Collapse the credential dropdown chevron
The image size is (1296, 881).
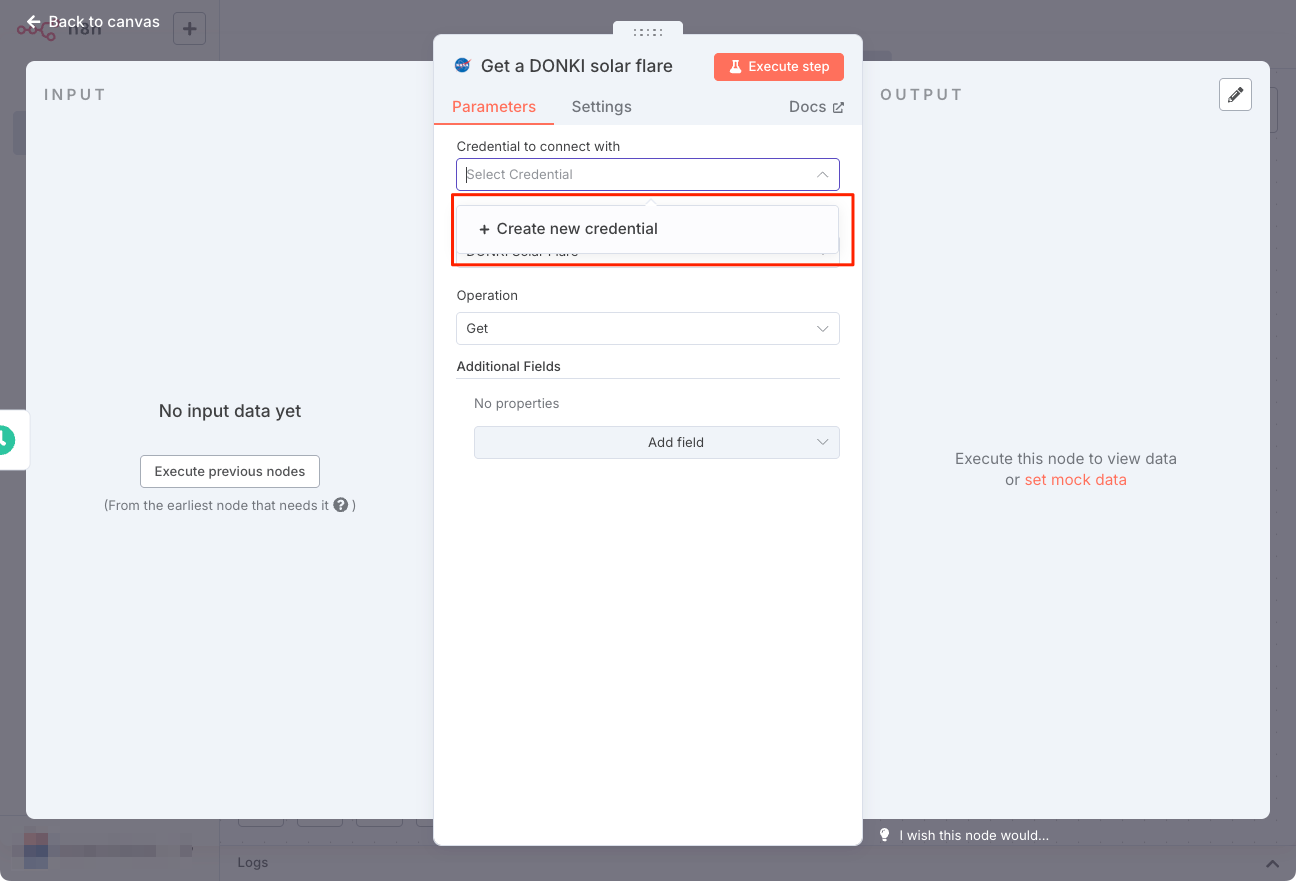[x=822, y=174]
